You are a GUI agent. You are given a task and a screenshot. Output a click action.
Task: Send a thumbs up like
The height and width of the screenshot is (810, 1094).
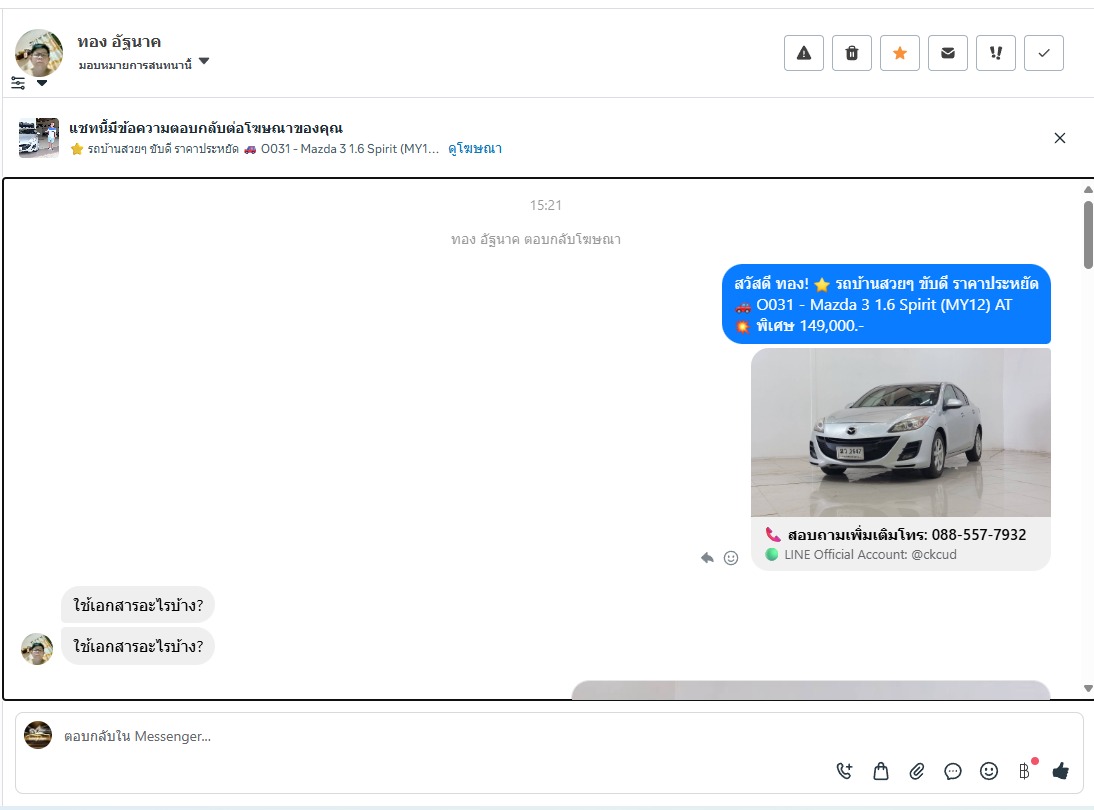coord(1061,770)
